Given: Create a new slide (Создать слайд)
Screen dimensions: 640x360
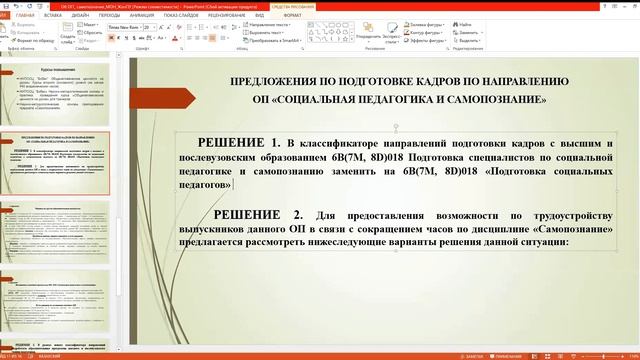Looking at the screenshot, I should click(x=68, y=33).
